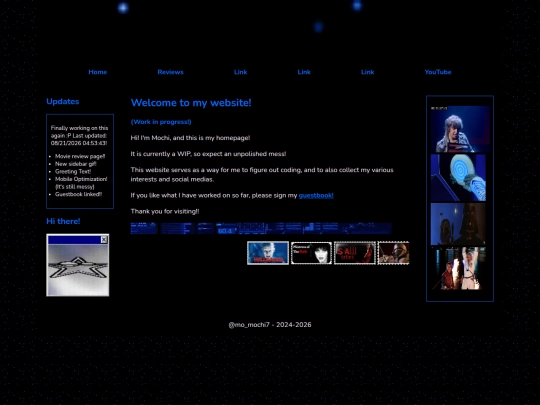Click the 'Movie review page!!' update item
This screenshot has width=540, height=405.
pyautogui.click(x=80, y=156)
